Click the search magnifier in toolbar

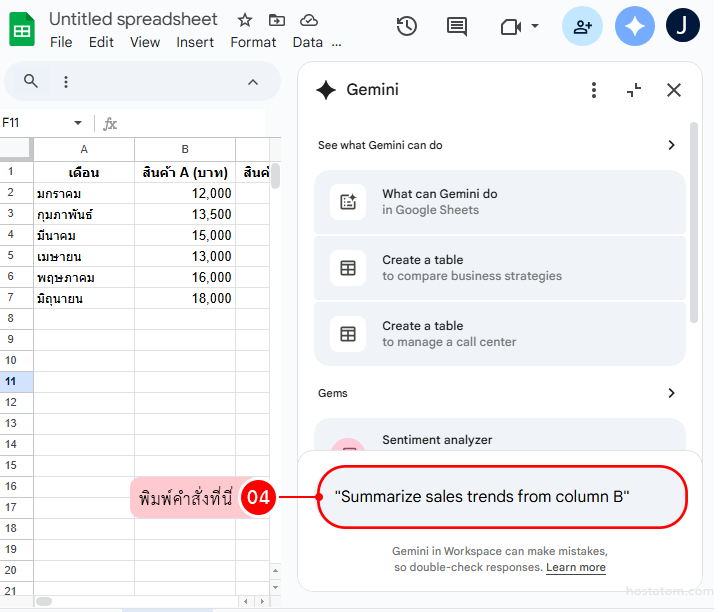click(31, 82)
